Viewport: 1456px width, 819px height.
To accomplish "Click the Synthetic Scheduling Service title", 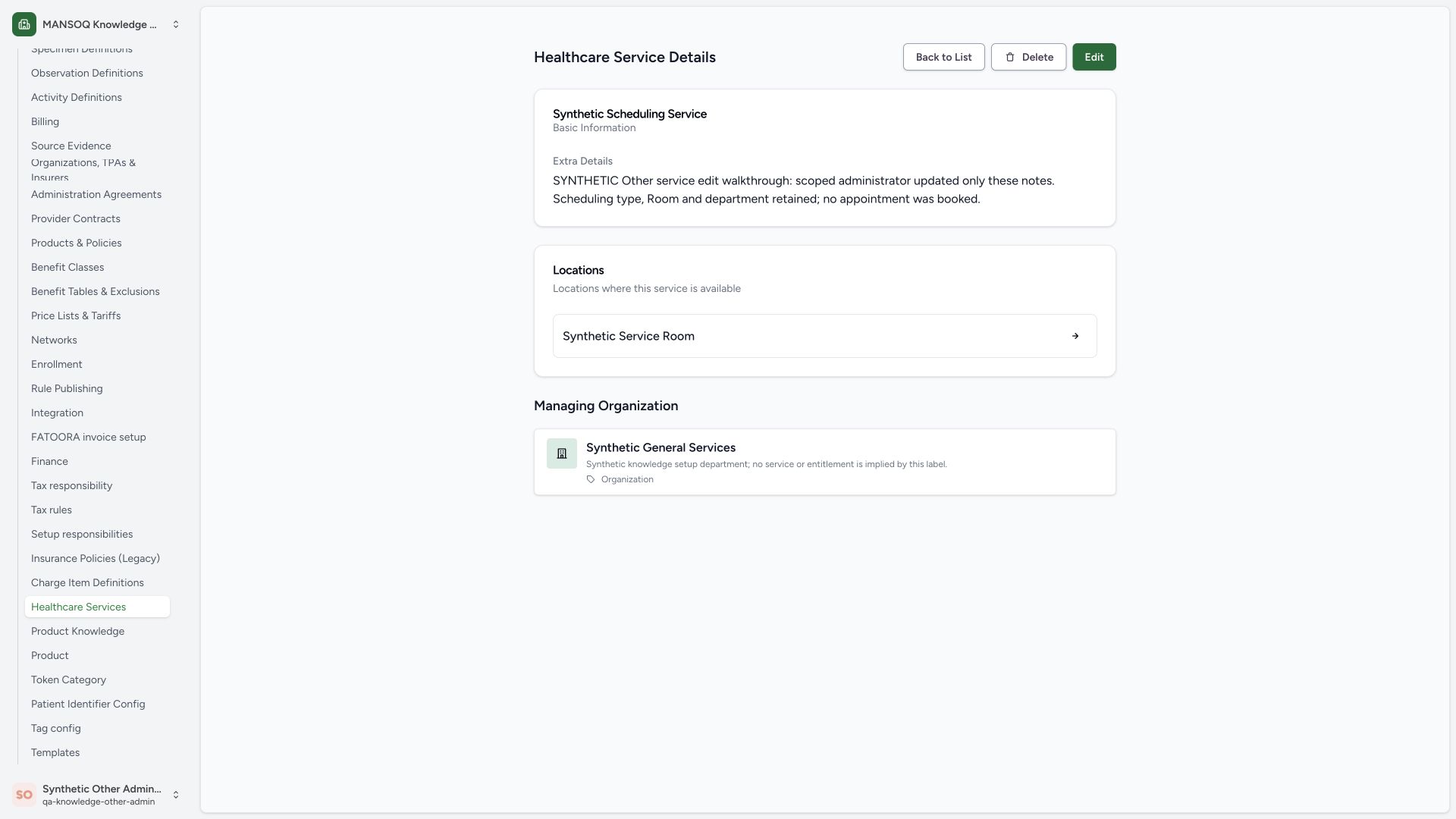I will (x=629, y=114).
